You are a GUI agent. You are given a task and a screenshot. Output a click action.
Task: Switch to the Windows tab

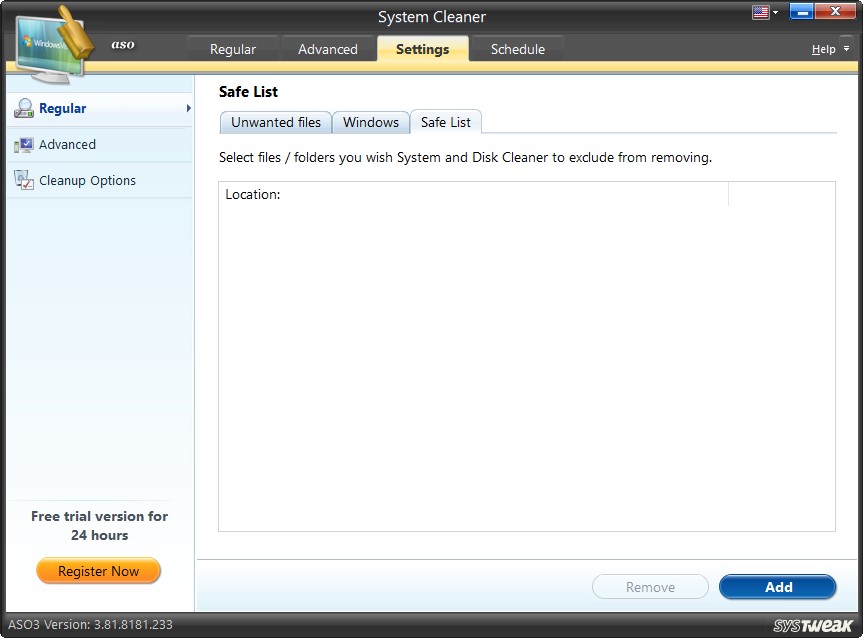click(x=371, y=122)
